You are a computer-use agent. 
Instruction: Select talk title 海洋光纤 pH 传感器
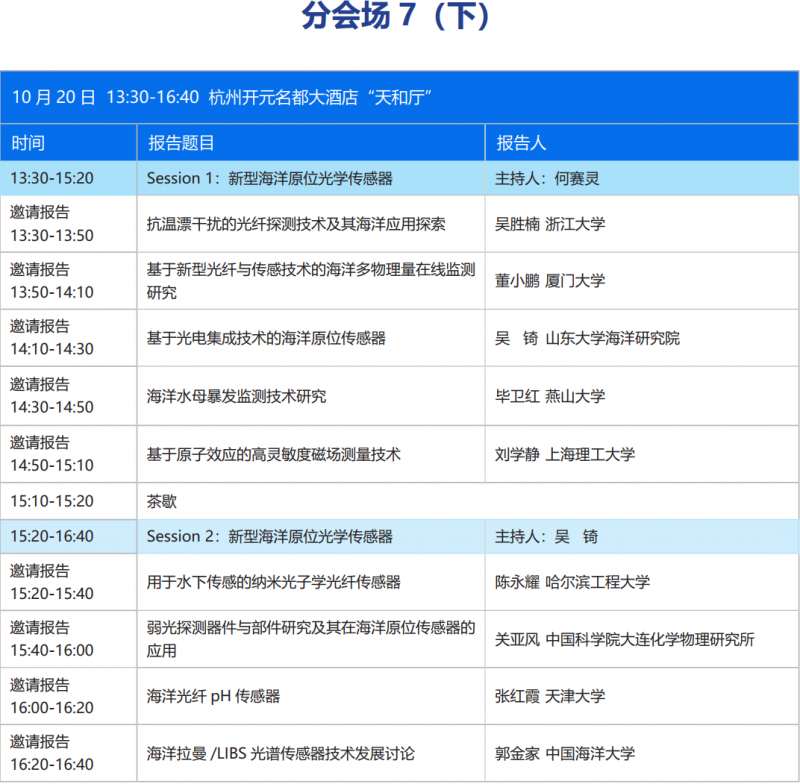click(x=213, y=696)
